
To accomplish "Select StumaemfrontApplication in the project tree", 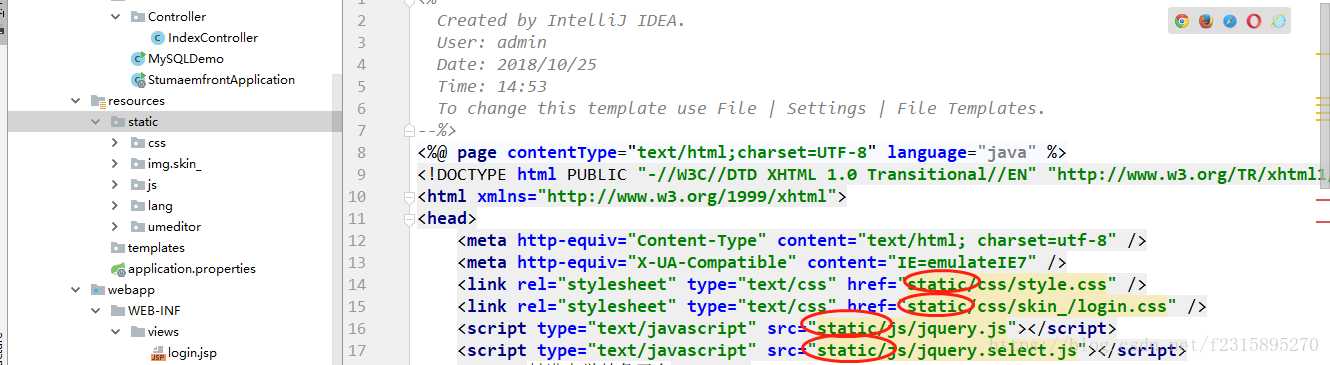I will (x=222, y=80).
